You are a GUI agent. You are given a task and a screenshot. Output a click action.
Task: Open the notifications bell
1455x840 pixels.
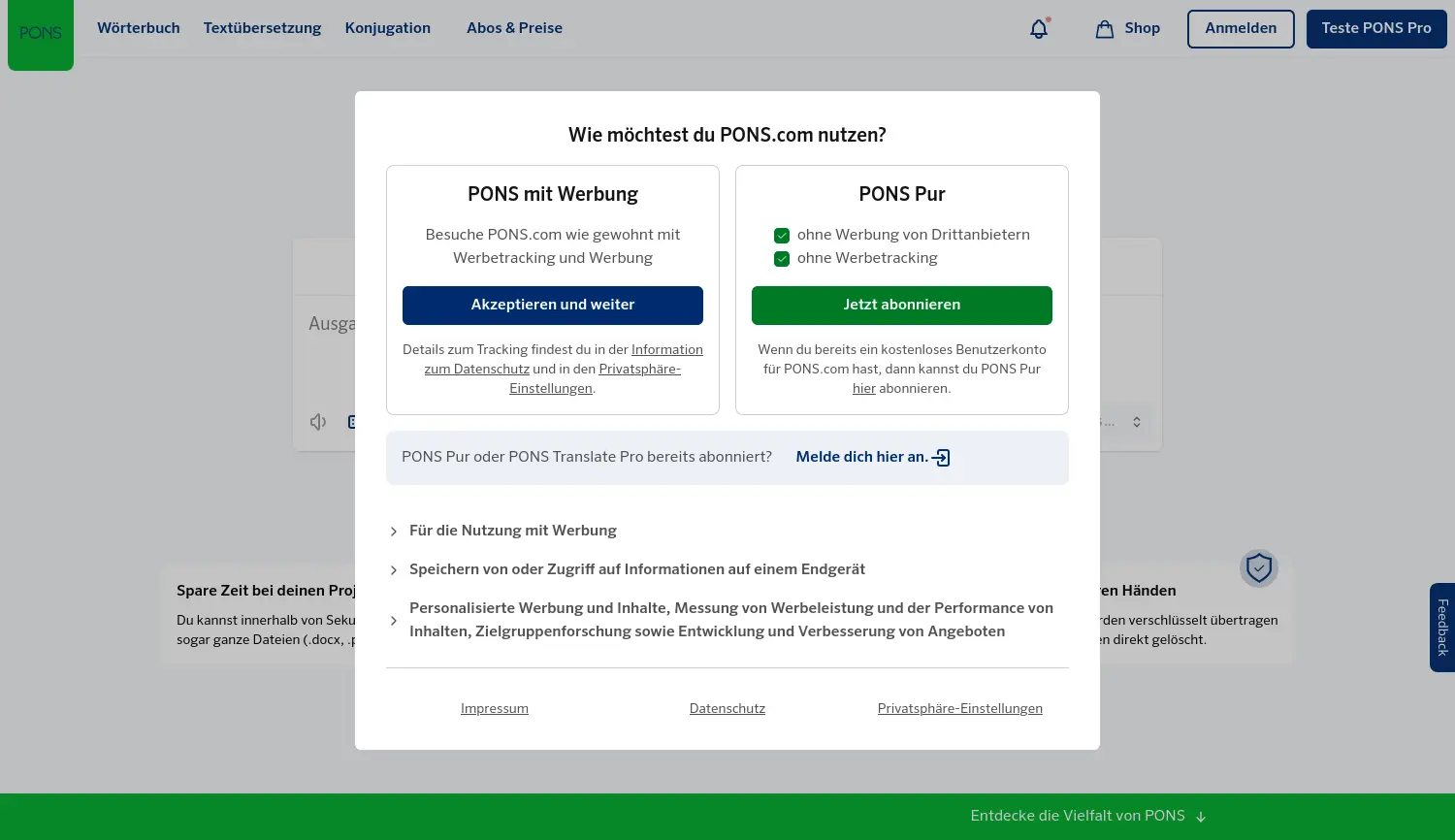[1039, 29]
